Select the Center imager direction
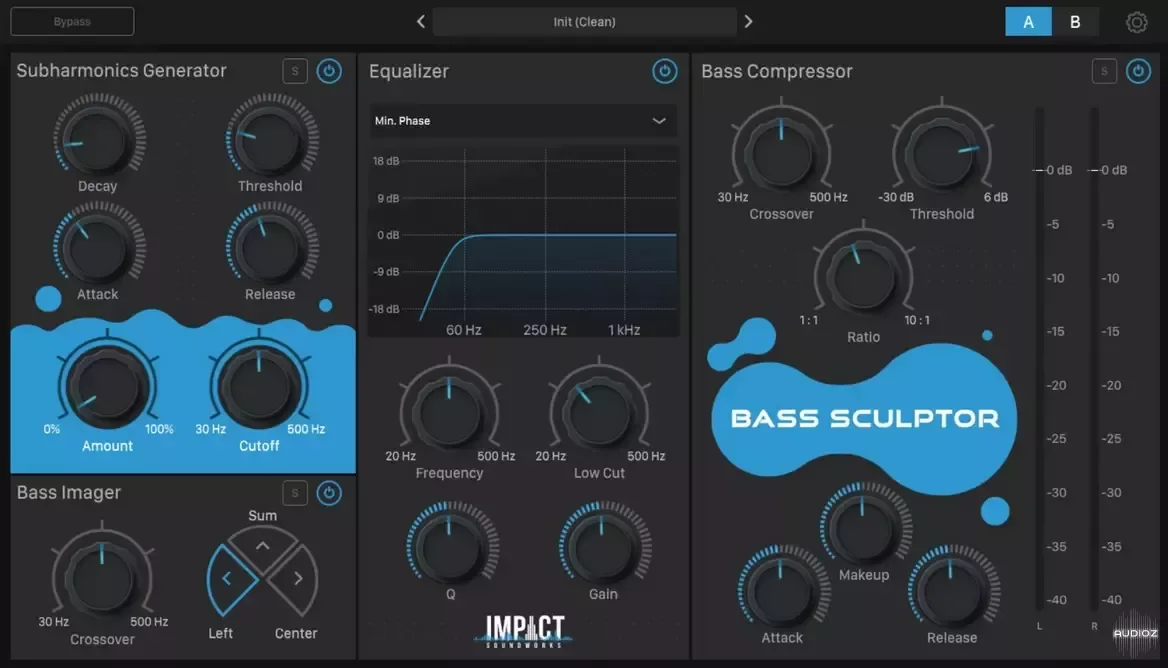The image size is (1168, 668). (294, 579)
